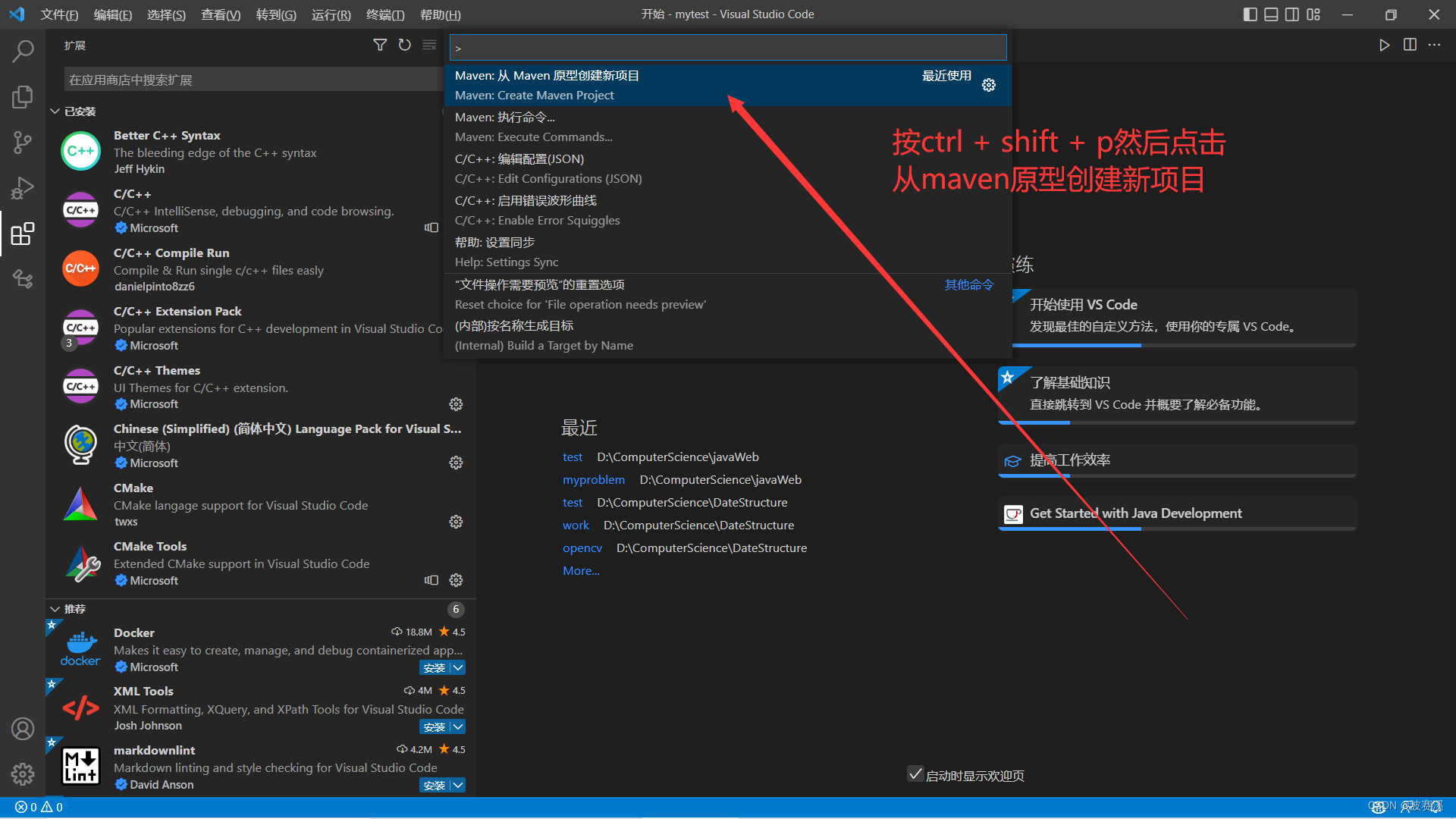
Task: Open Extensions view icon
Action: [x=23, y=234]
